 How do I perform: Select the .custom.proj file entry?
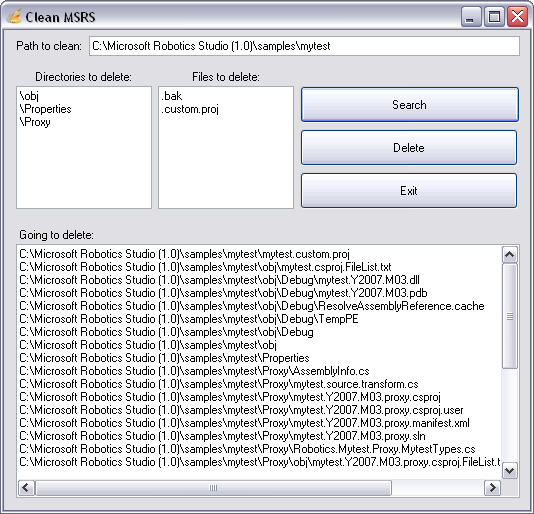click(x=190, y=109)
